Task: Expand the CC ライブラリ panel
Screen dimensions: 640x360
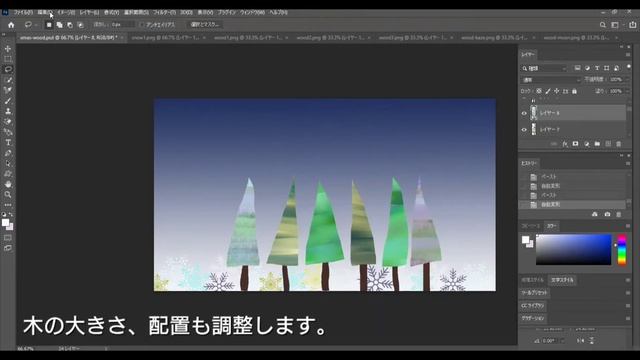Action: [532, 305]
